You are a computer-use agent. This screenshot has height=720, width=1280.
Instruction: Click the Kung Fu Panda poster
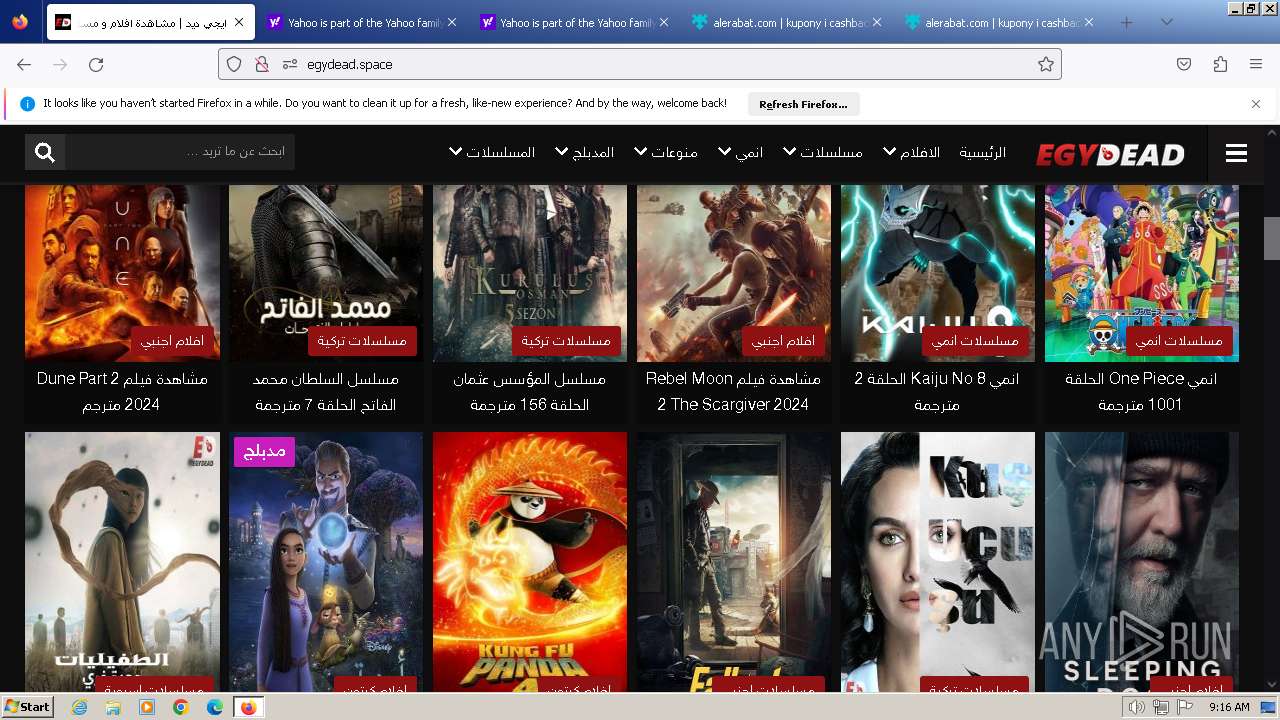point(530,561)
